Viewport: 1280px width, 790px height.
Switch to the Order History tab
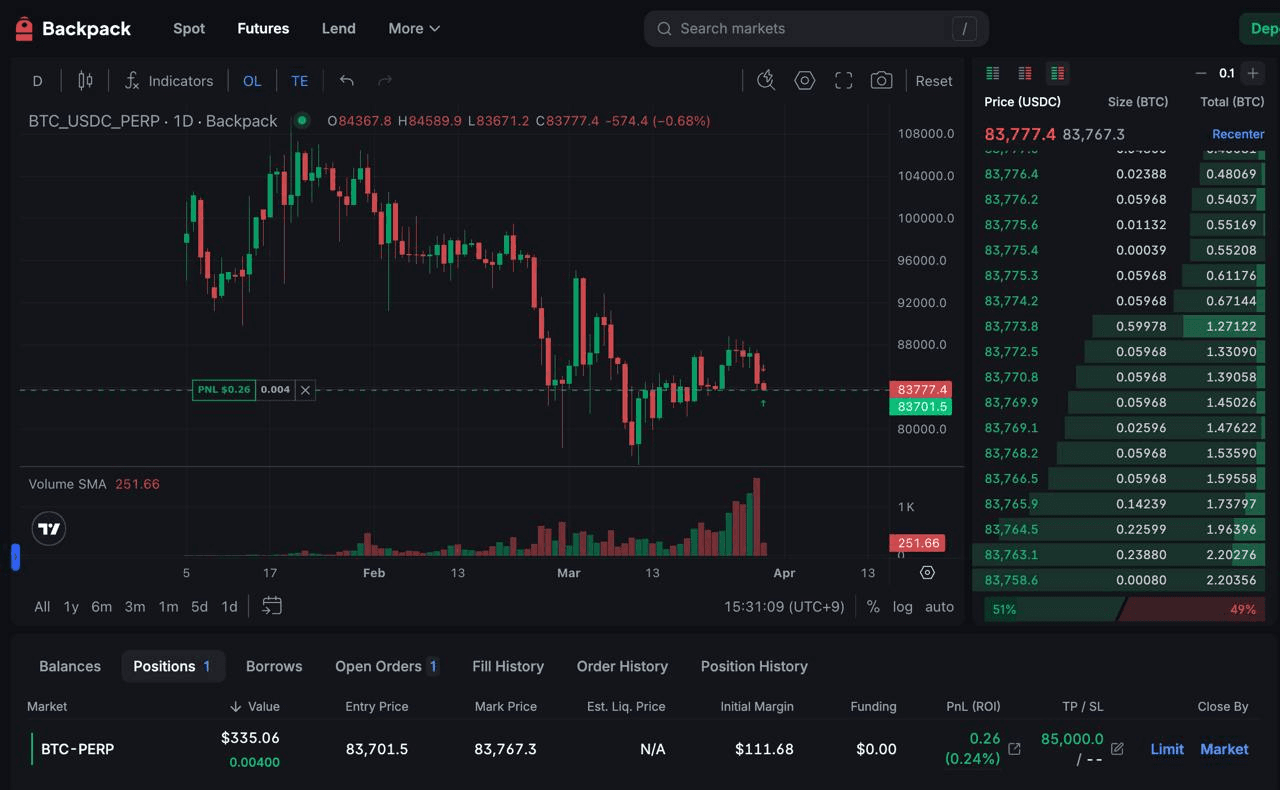(622, 666)
